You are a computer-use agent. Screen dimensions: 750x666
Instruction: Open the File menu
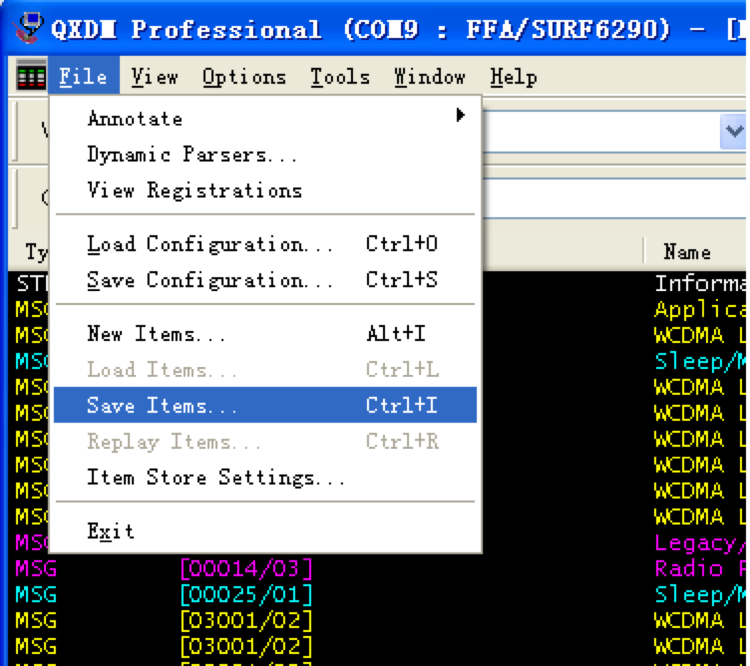click(x=83, y=76)
